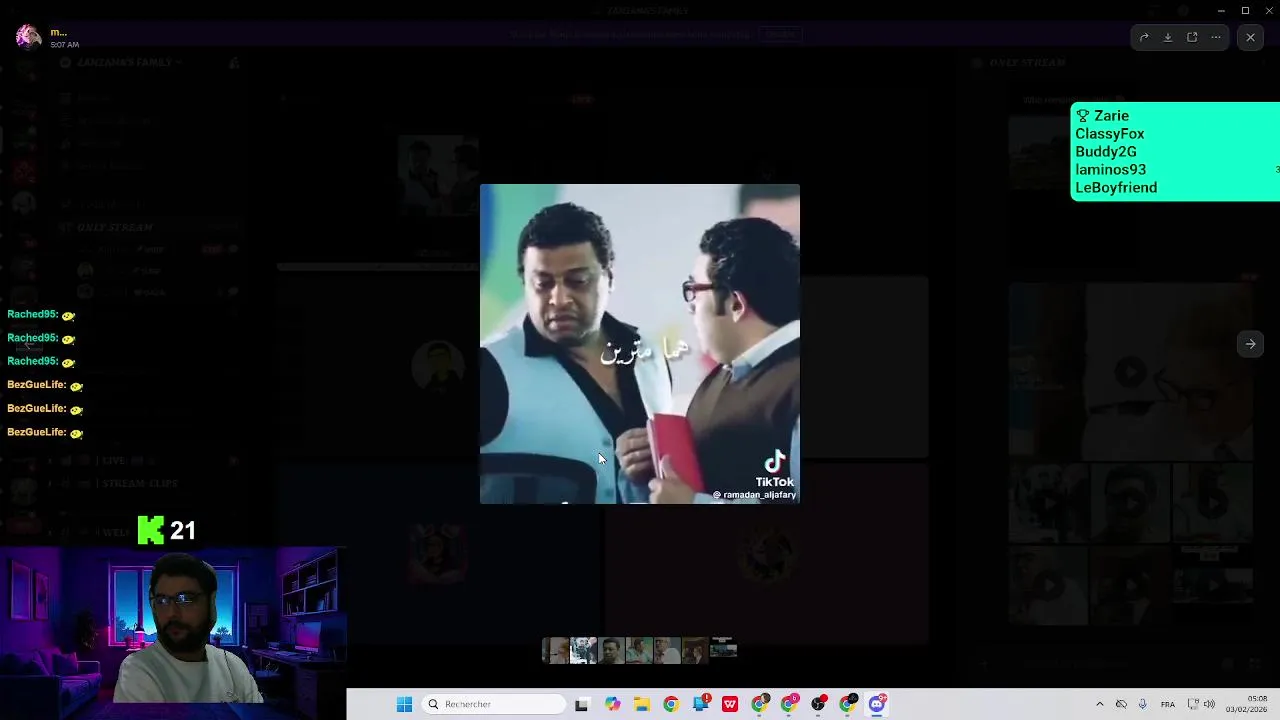The width and height of the screenshot is (1280, 720).
Task: Minimize the Discord window
Action: [x=1221, y=10]
